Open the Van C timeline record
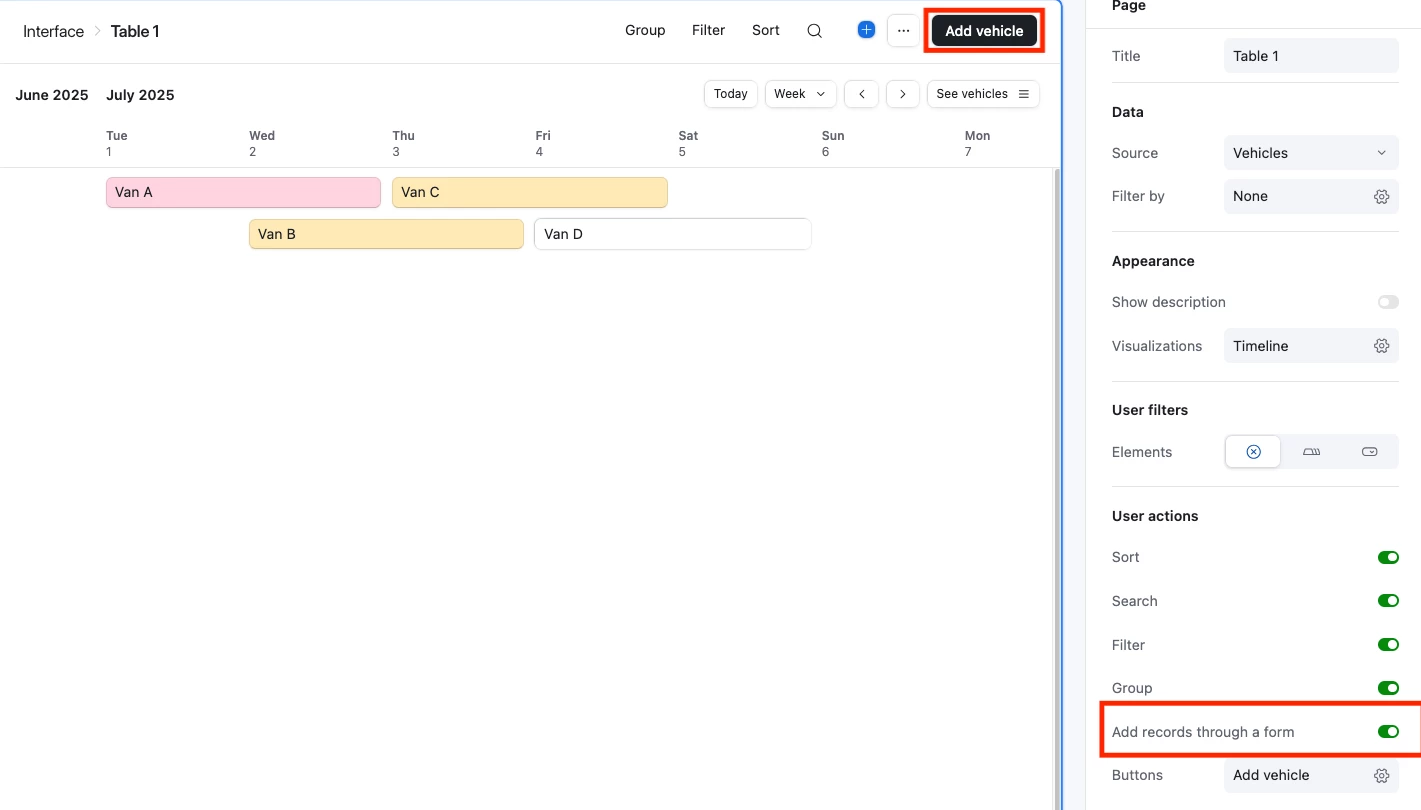Screen dimensions: 1421x810 tap(529, 192)
